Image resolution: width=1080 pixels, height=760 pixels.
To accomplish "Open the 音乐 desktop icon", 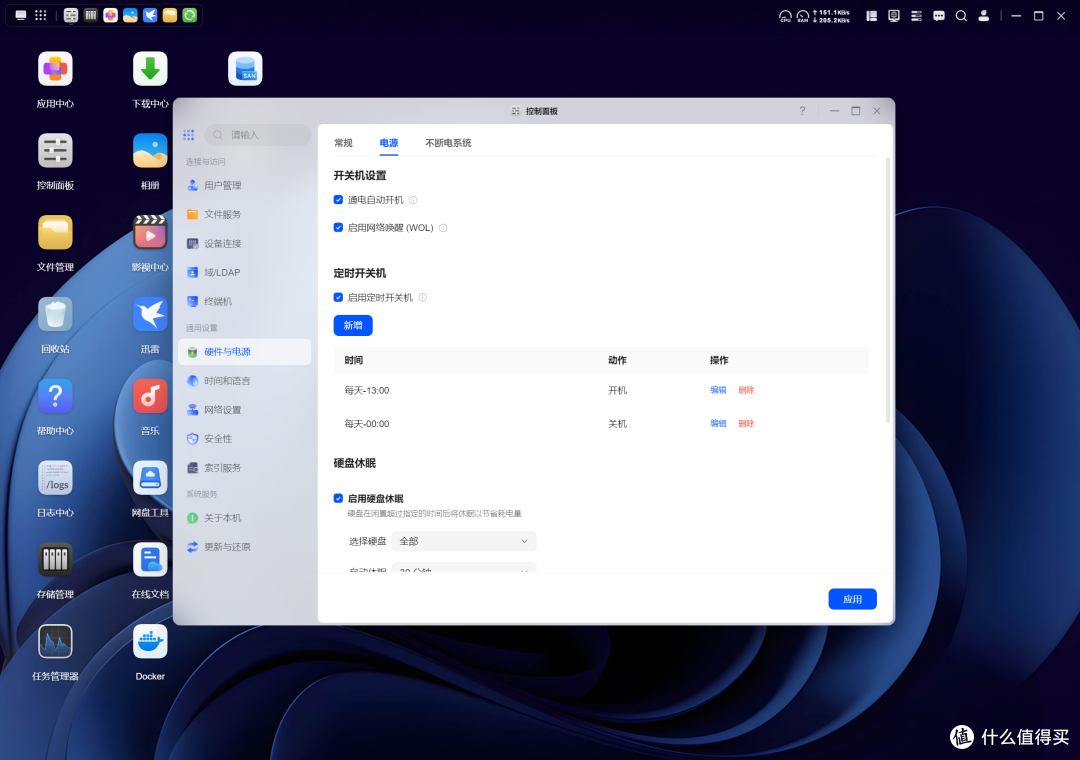I will click(x=150, y=396).
